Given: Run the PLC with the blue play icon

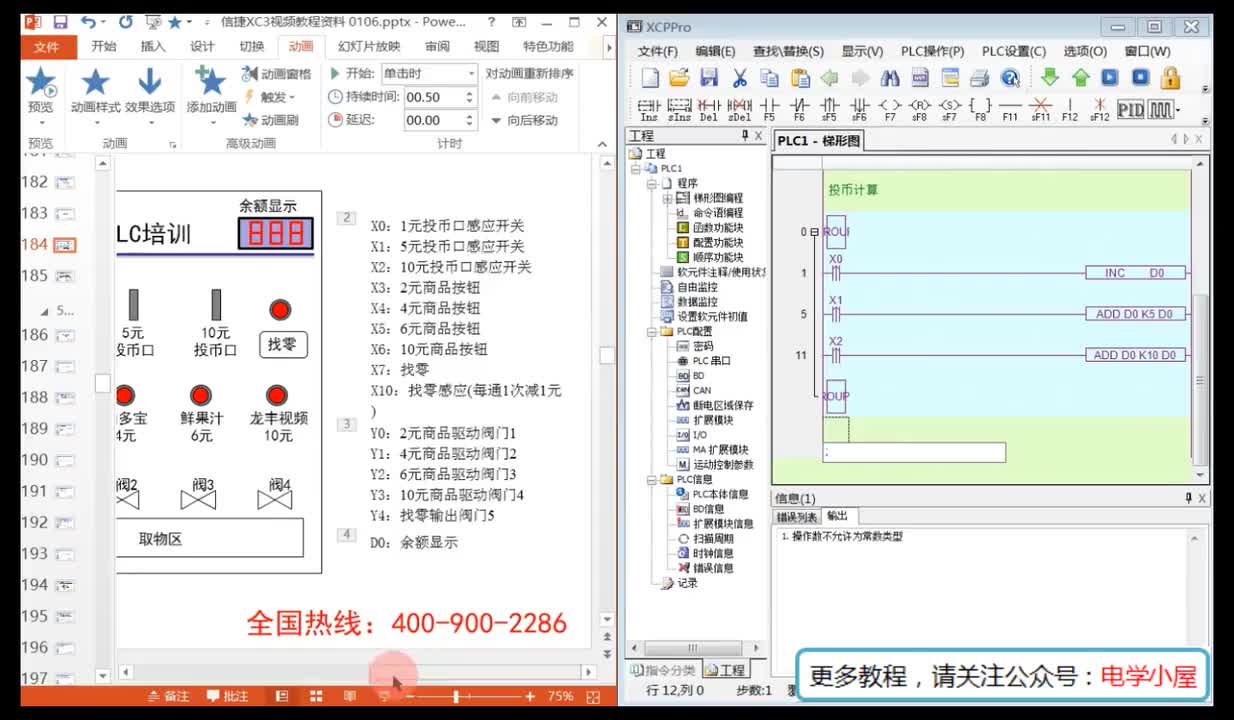Looking at the screenshot, I should click(x=1110, y=78).
